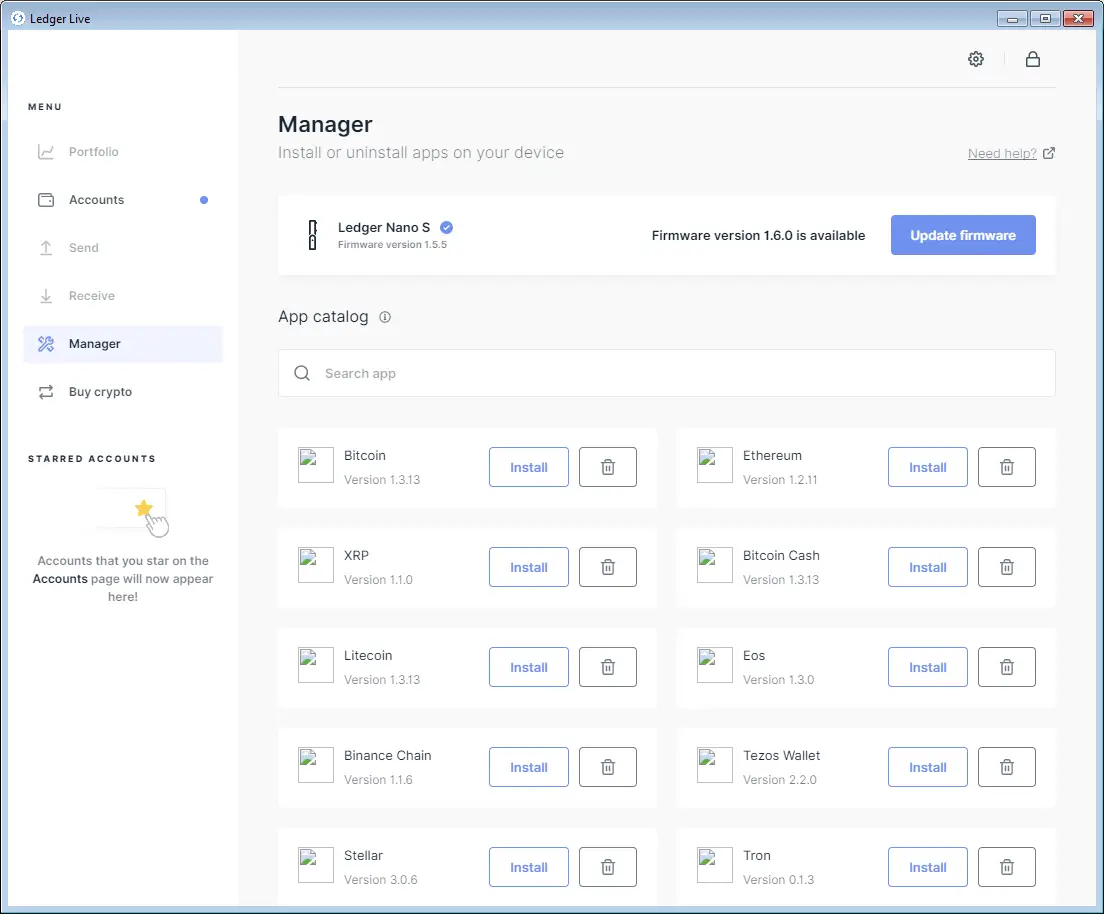Lock the app with the padlock icon
The width and height of the screenshot is (1104, 914).
1033,59
